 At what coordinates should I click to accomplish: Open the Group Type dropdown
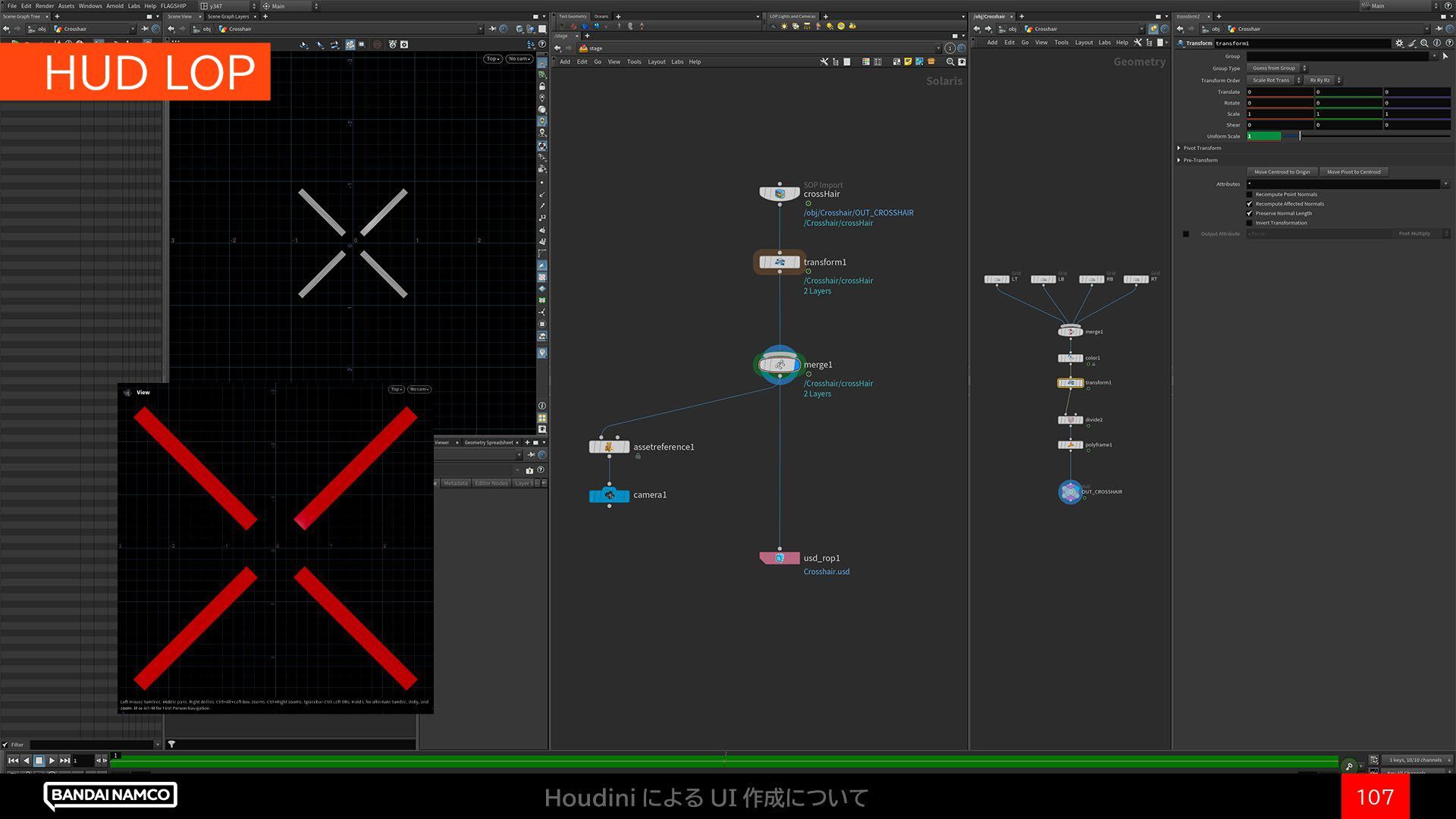1277,68
